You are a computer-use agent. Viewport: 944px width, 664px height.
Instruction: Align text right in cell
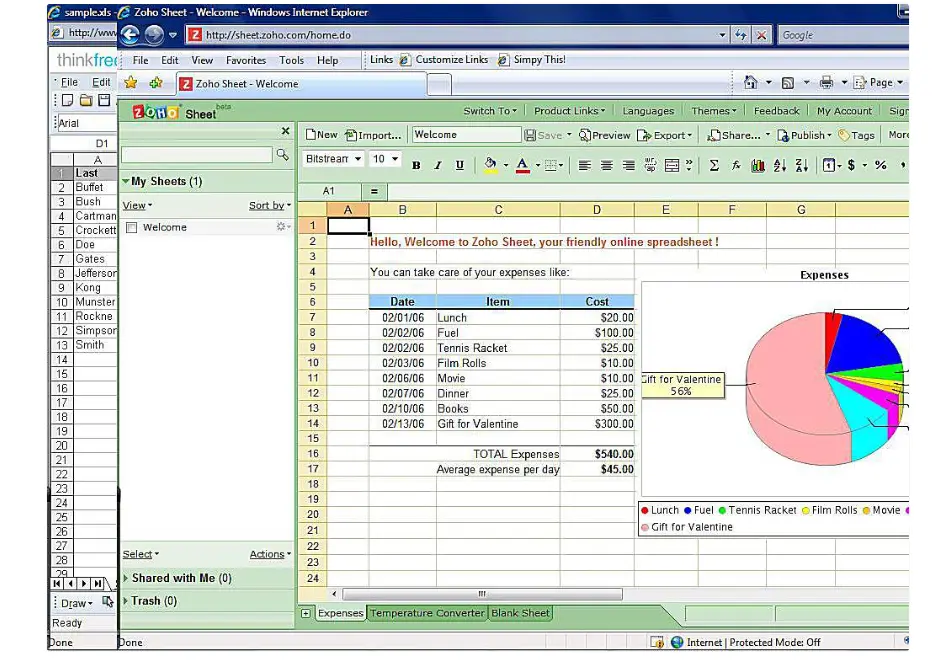(x=629, y=165)
